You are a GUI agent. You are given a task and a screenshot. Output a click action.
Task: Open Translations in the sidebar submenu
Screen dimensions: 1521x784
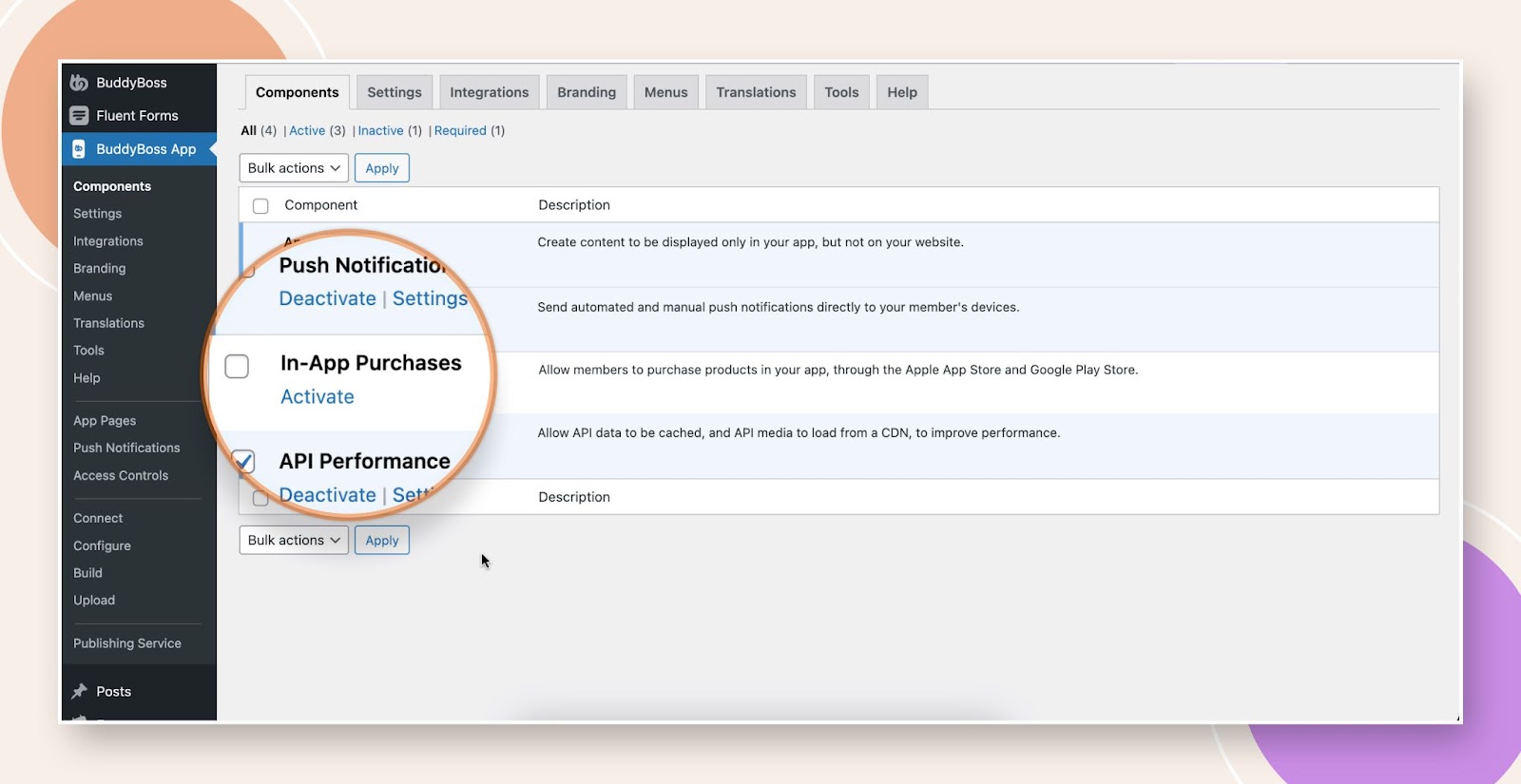[x=109, y=323]
